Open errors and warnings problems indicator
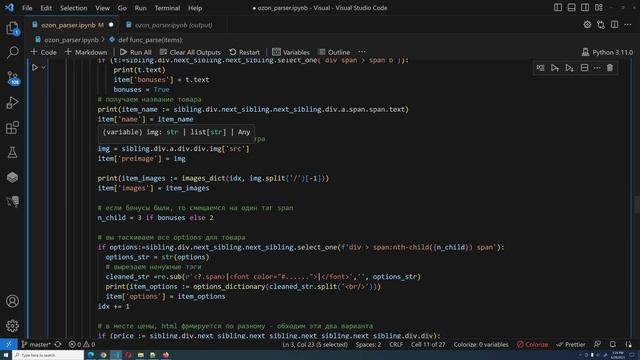640x360 pixels. pos(82,344)
